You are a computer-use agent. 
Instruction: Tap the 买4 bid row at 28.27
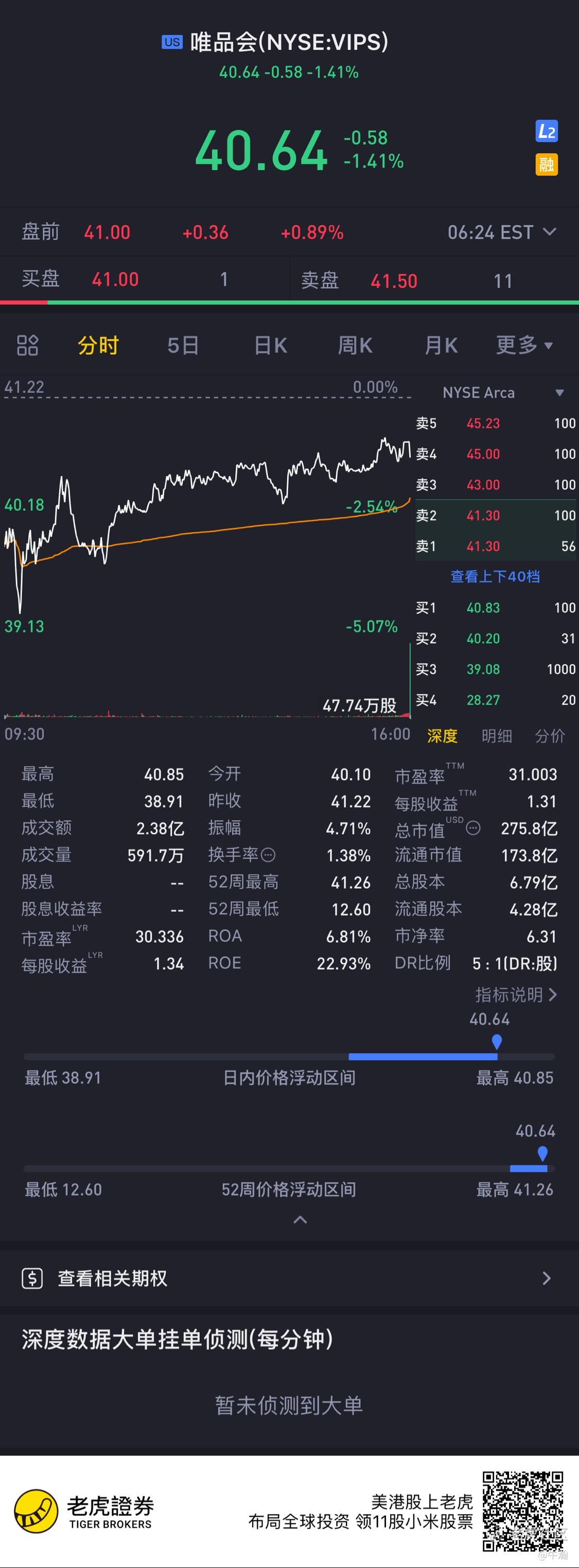[496, 700]
